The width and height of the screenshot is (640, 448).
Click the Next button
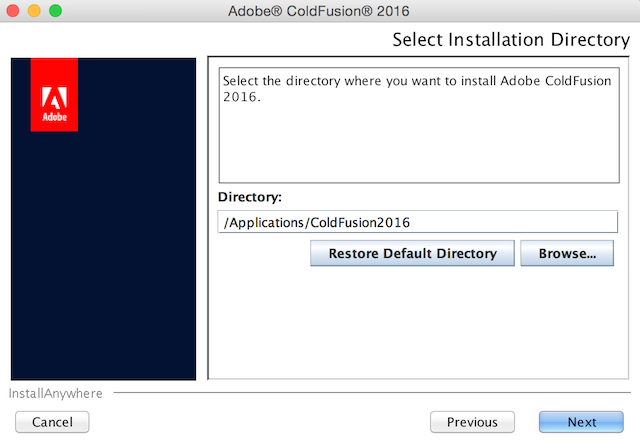tap(581, 421)
